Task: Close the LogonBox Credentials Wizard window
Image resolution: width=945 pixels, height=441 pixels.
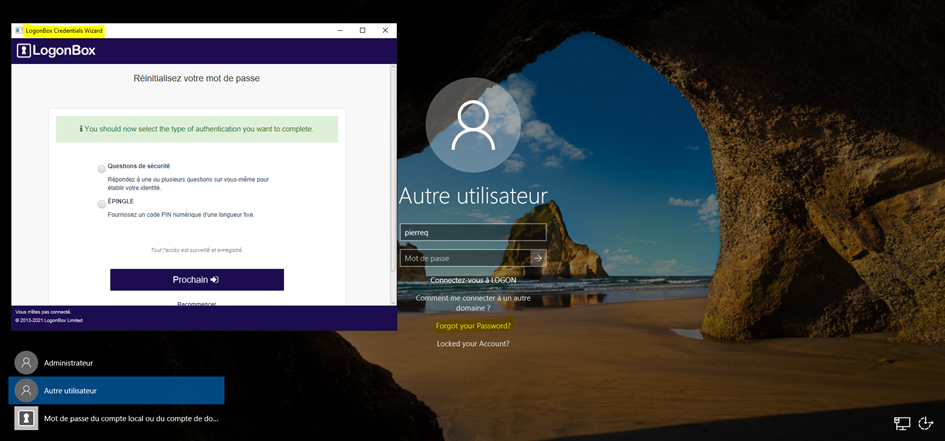Action: [x=385, y=31]
